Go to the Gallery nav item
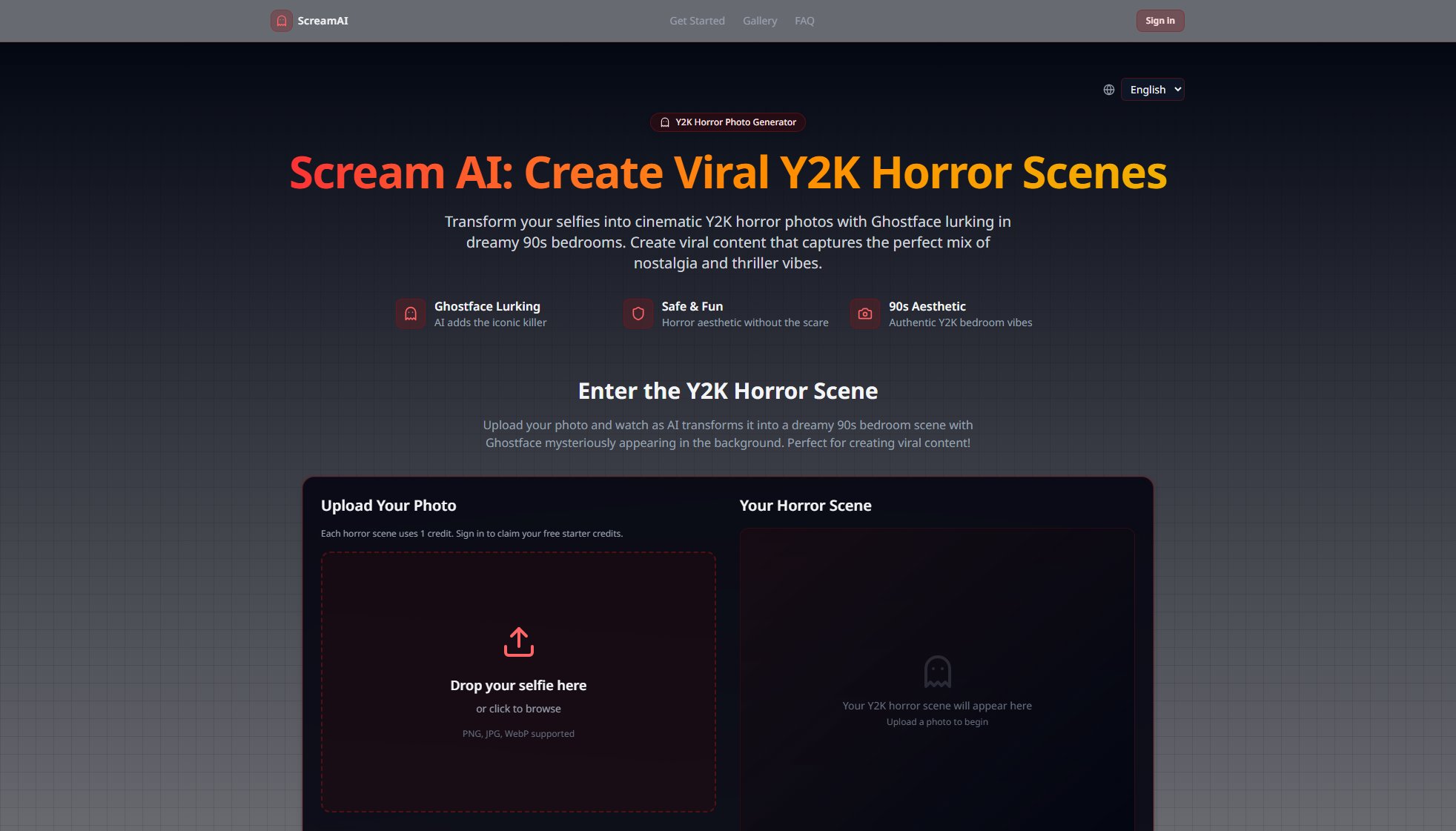 760,21
